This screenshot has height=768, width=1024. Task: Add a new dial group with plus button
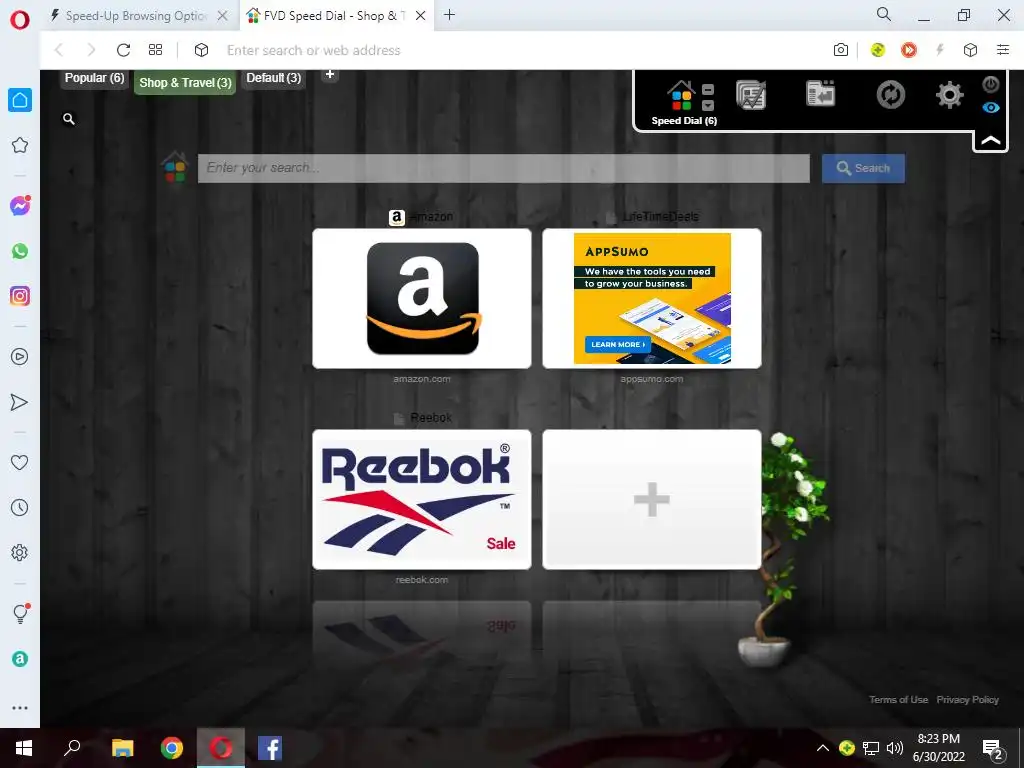[330, 74]
